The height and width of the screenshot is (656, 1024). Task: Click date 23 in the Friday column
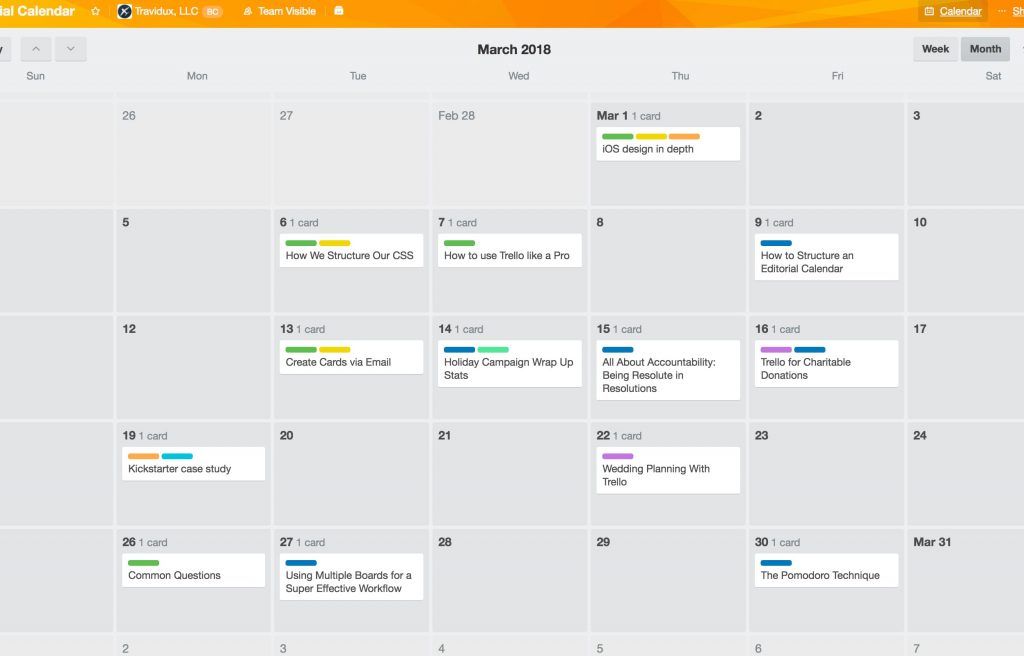[761, 435]
